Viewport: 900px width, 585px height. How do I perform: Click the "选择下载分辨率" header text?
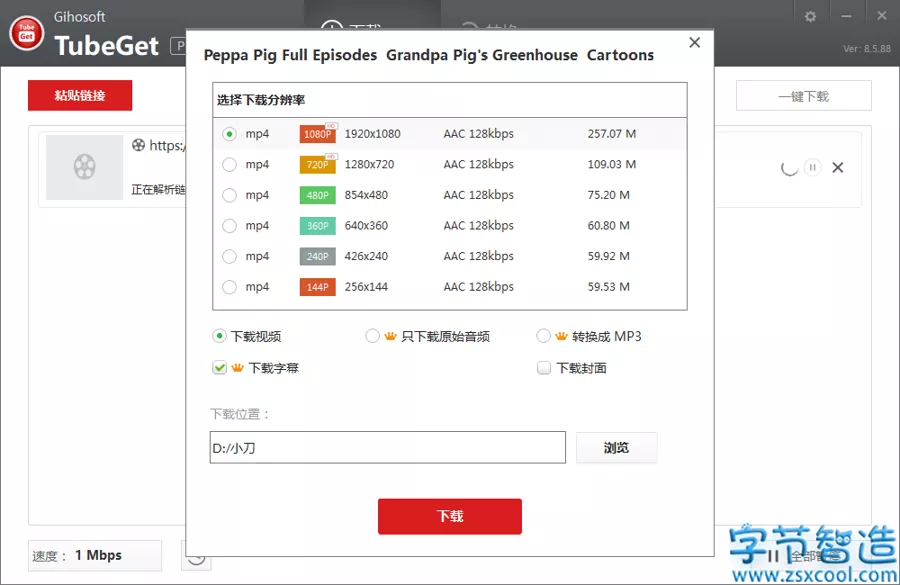(261, 100)
